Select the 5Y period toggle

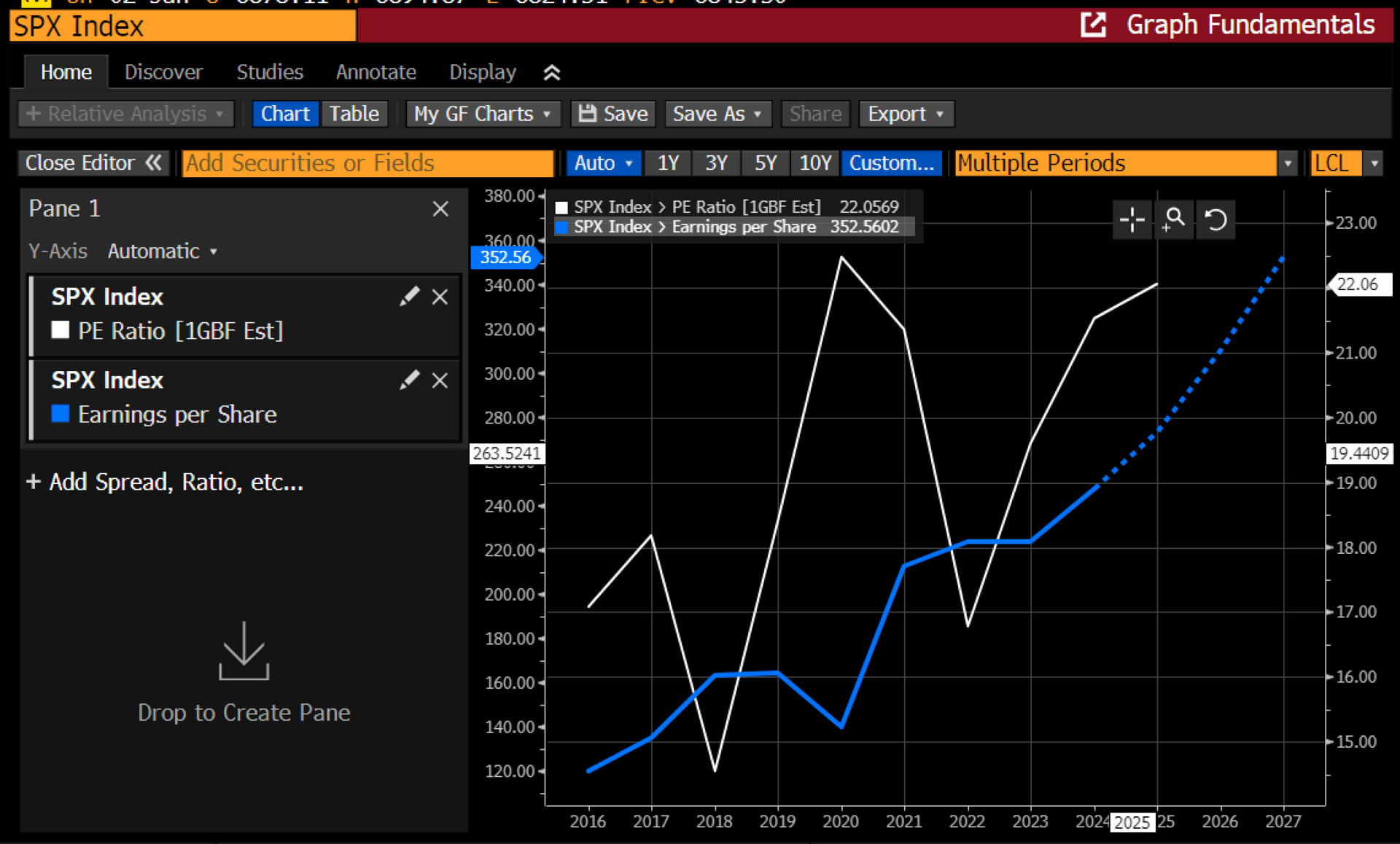[765, 163]
